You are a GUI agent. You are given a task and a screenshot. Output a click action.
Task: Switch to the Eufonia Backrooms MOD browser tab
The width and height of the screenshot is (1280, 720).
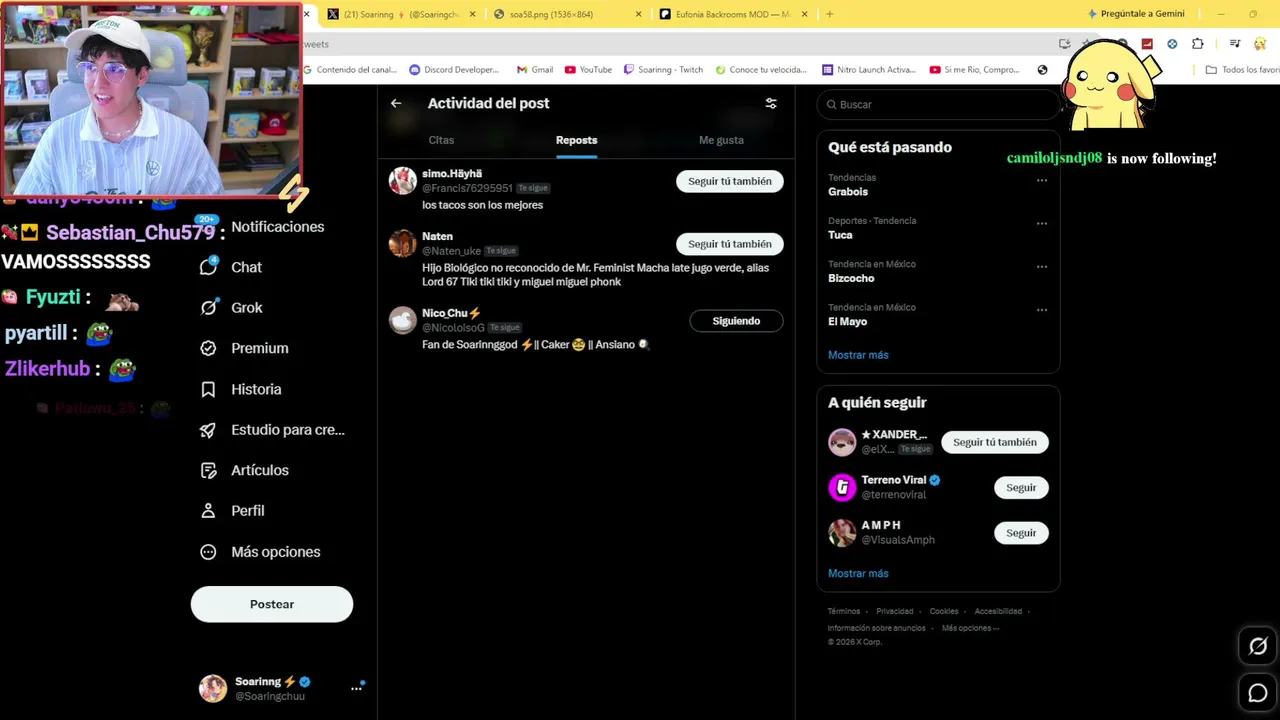point(732,14)
